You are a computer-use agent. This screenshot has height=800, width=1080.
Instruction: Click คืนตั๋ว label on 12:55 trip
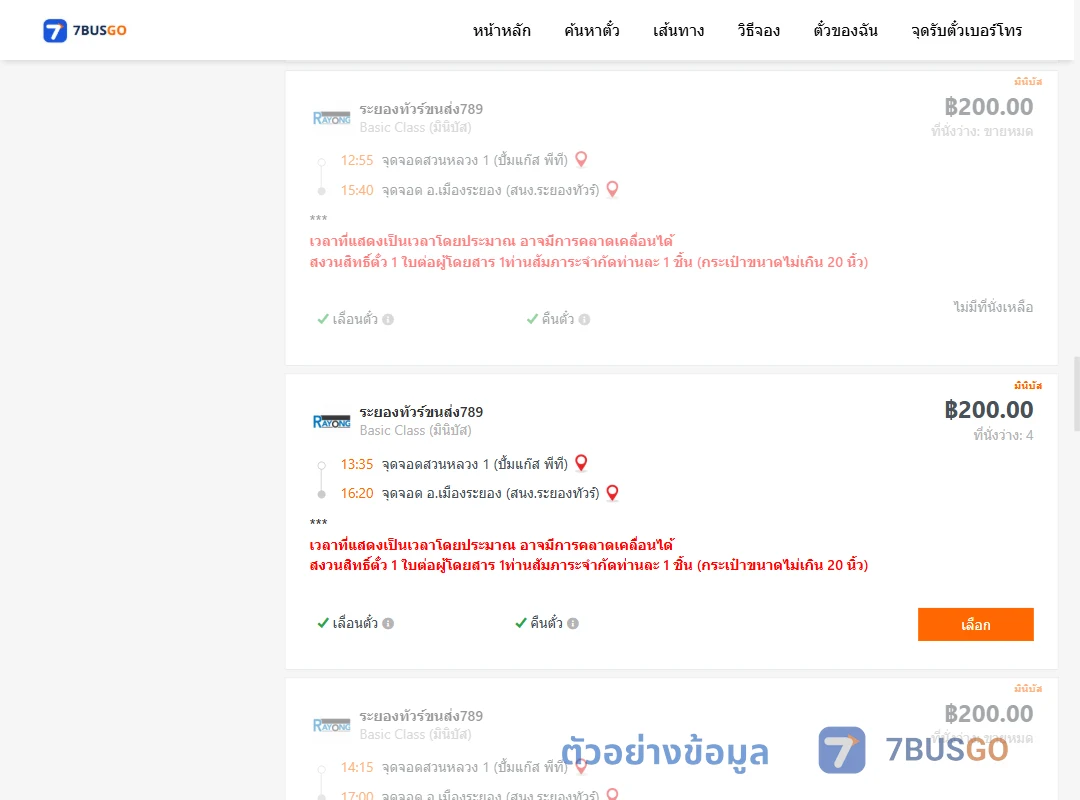click(x=557, y=319)
